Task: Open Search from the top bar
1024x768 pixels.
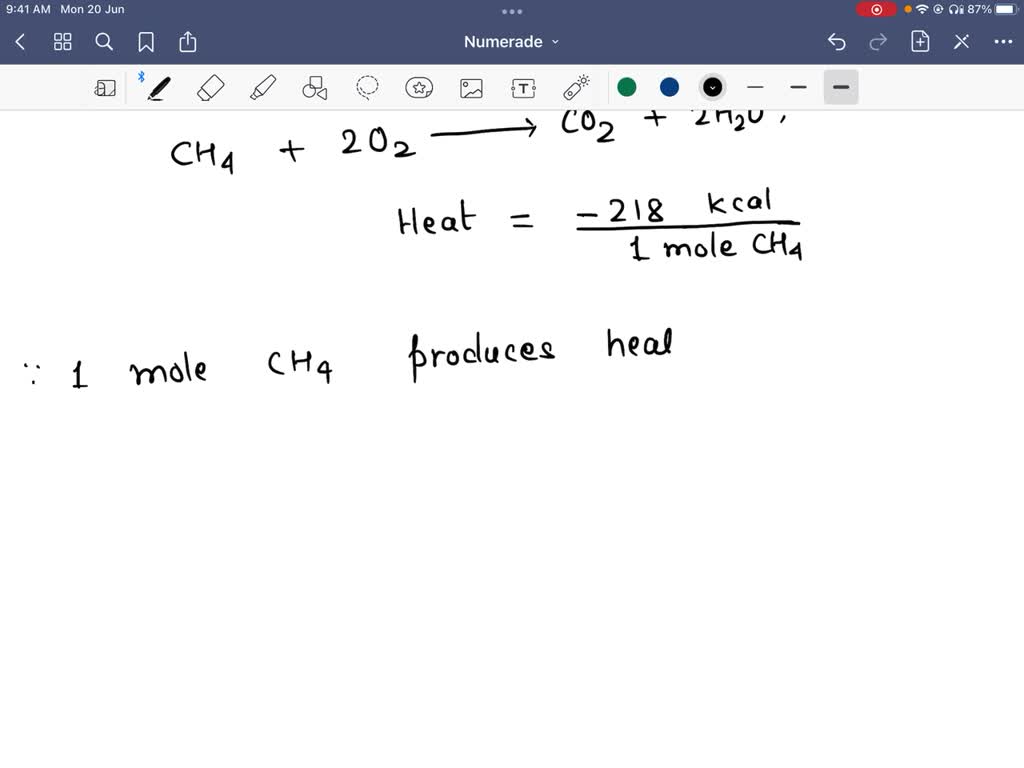Action: click(x=104, y=42)
